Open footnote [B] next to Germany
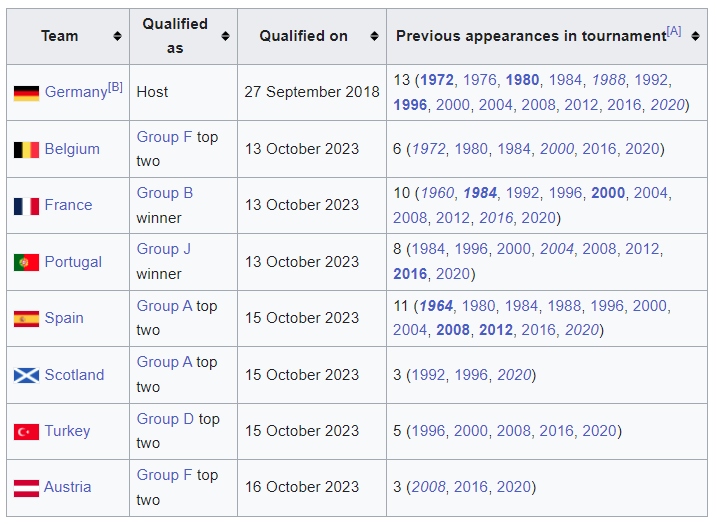Viewport: 716px width, 526px height. click(115, 87)
